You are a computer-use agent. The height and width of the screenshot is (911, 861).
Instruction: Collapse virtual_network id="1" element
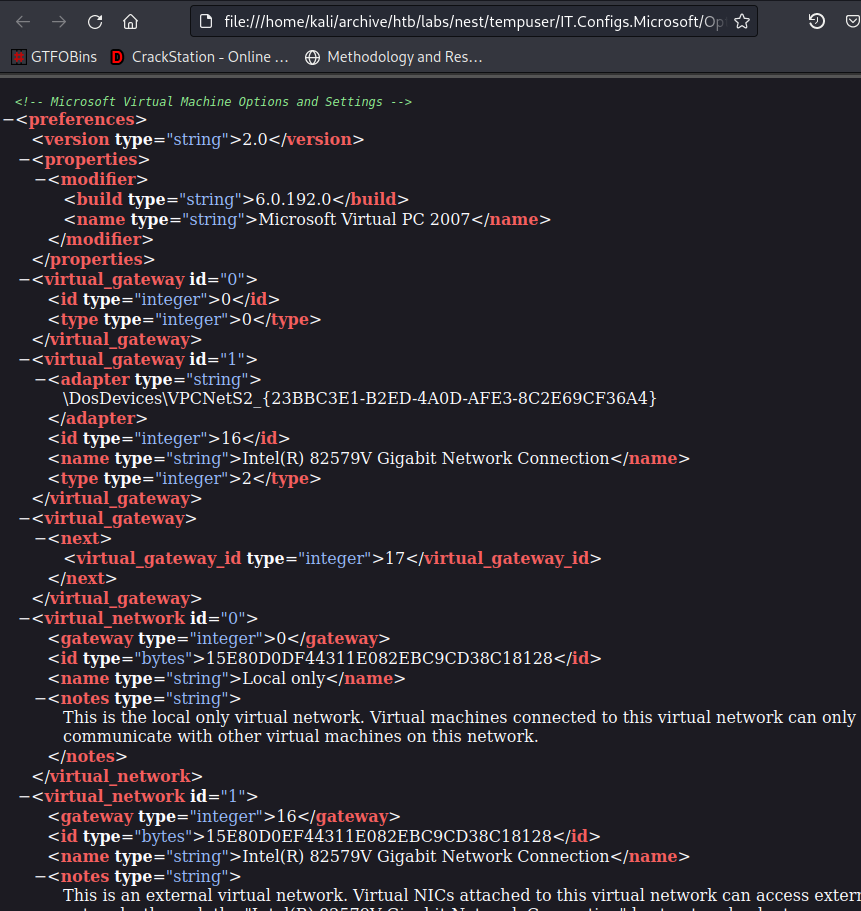[x=24, y=797]
